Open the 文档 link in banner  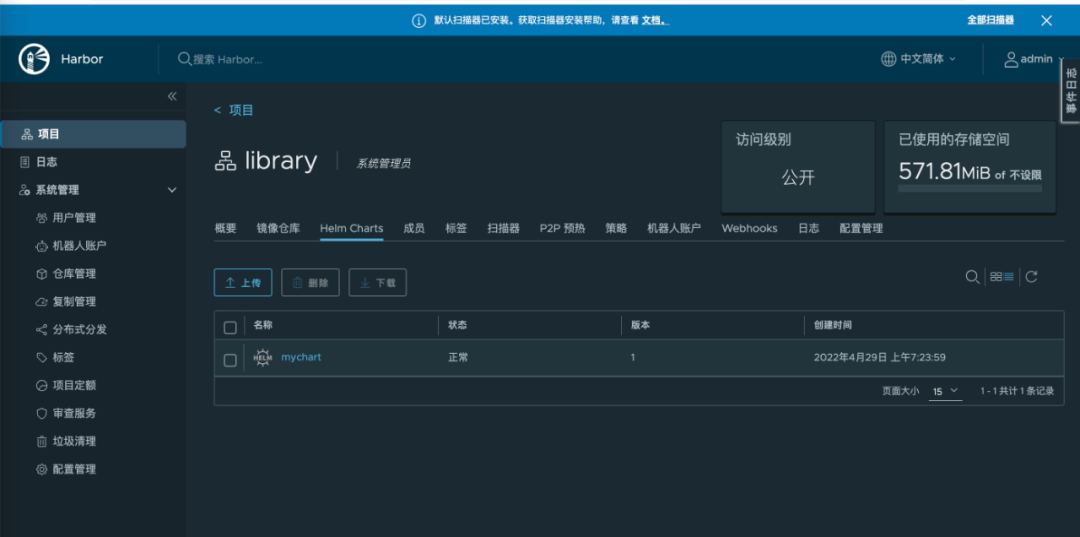(x=655, y=21)
